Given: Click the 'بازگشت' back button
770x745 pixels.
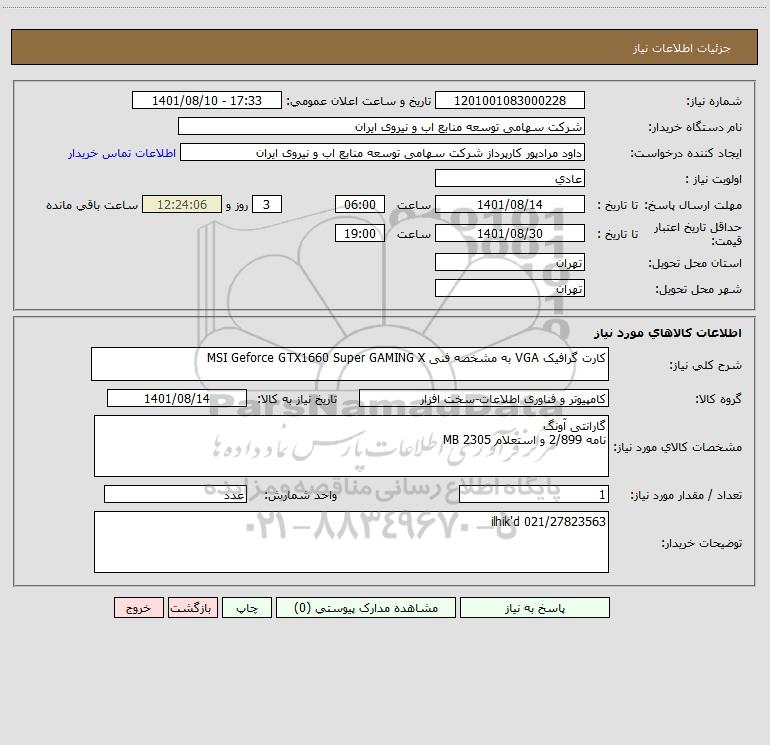Looking at the screenshot, I should pyautogui.click(x=192, y=607).
